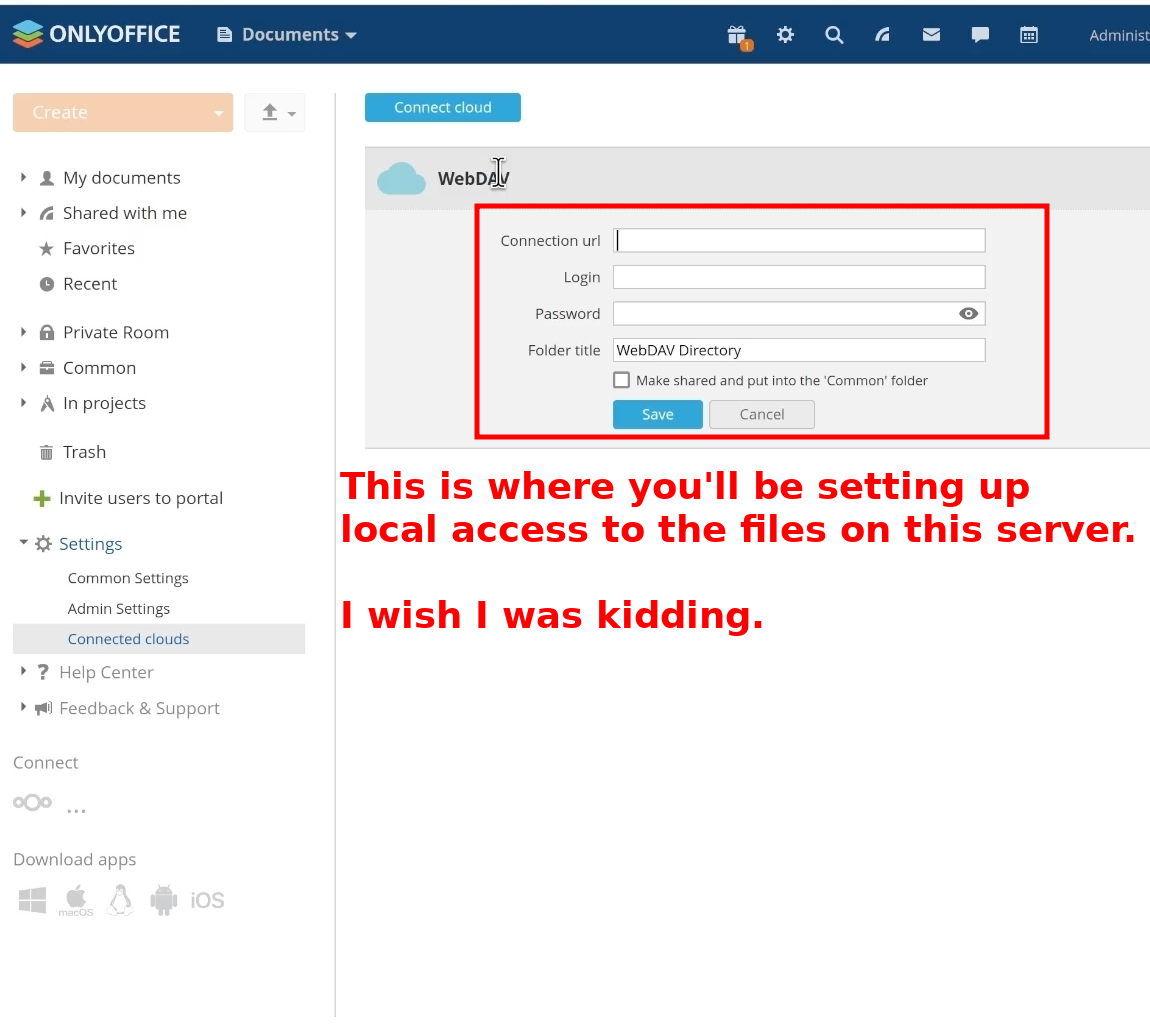Open the Favorites list
The height and width of the screenshot is (1027, 1150).
pyautogui.click(x=99, y=249)
